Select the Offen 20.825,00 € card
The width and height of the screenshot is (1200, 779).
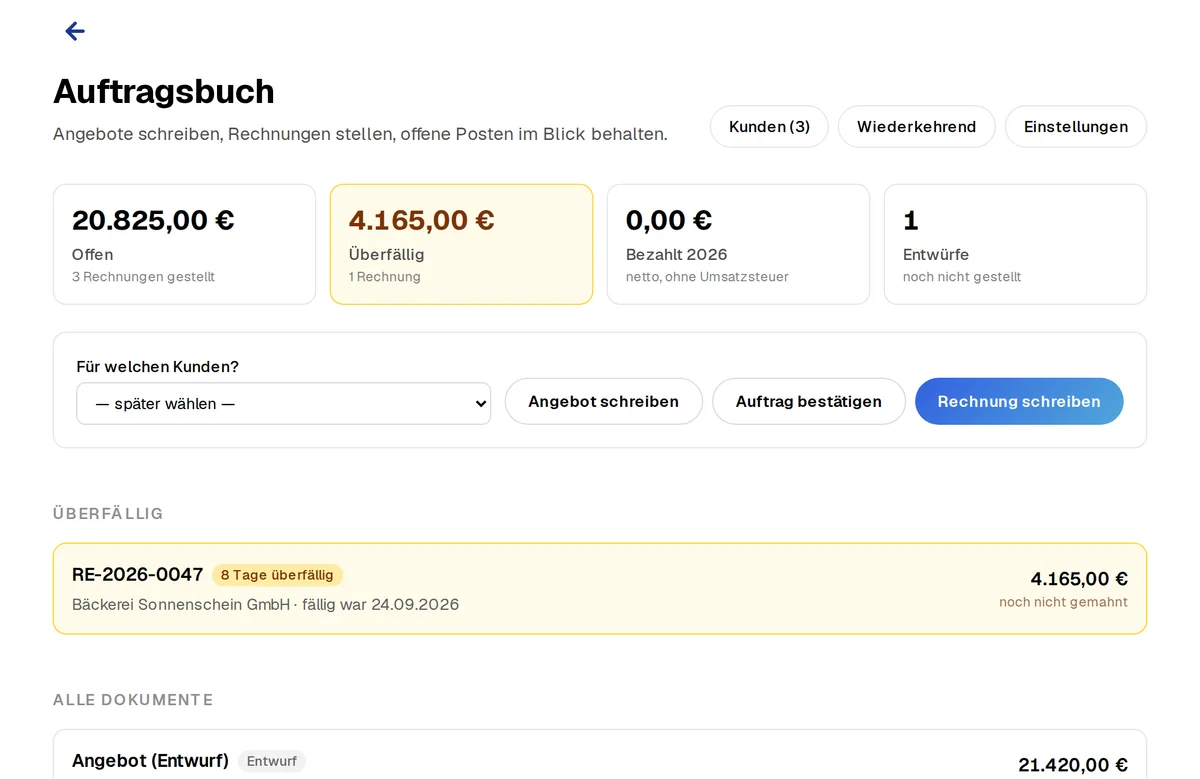[x=184, y=244]
